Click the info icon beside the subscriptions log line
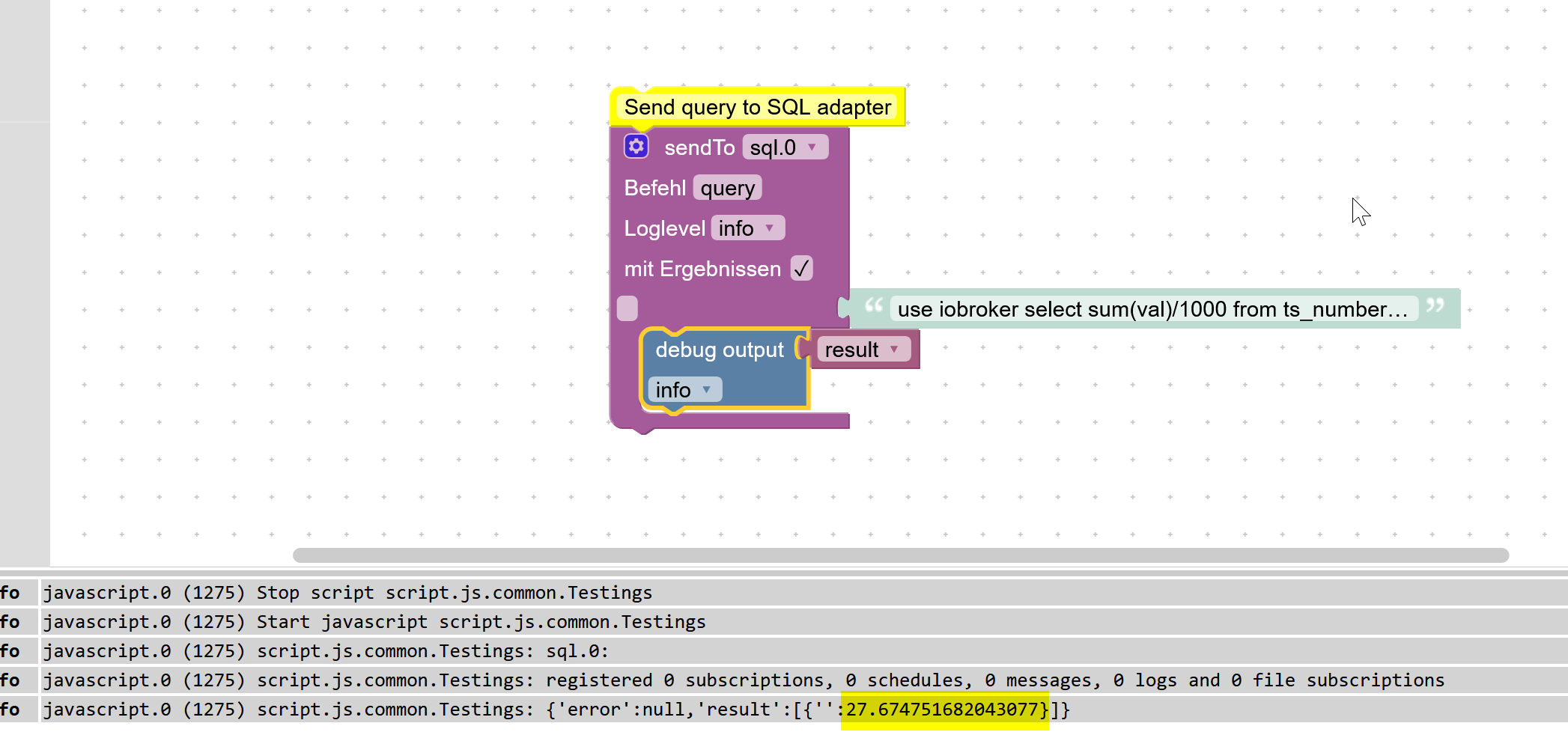The height and width of the screenshot is (738, 1568). click(10, 680)
